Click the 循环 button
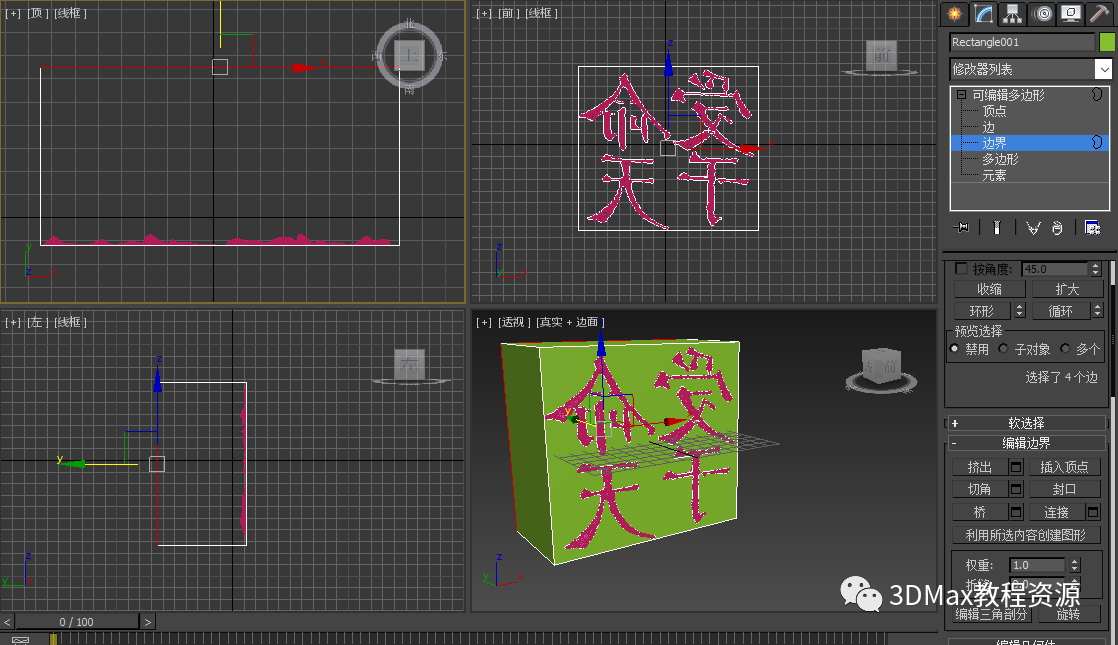The width and height of the screenshot is (1118, 645). click(1060, 311)
